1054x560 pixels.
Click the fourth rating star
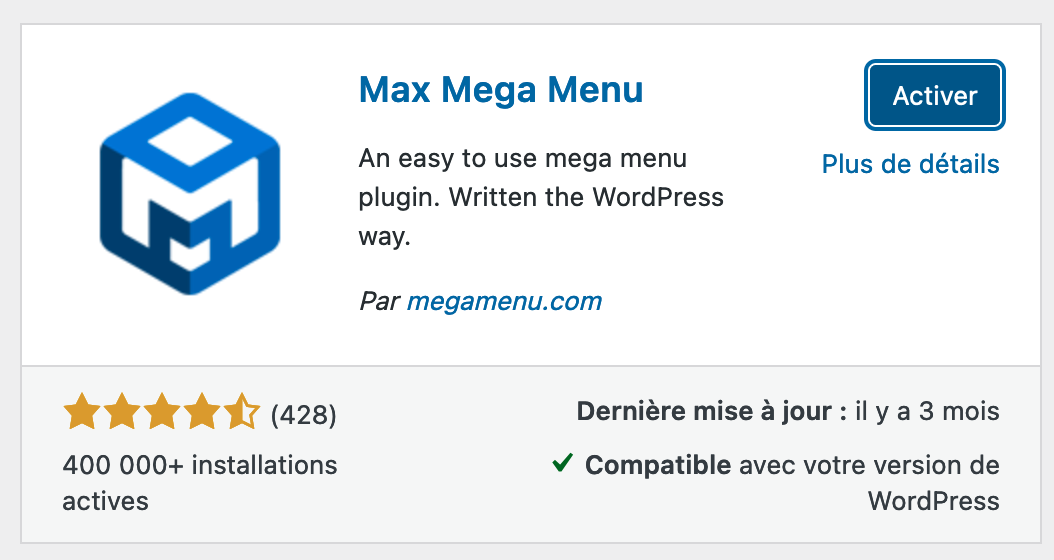(202, 412)
